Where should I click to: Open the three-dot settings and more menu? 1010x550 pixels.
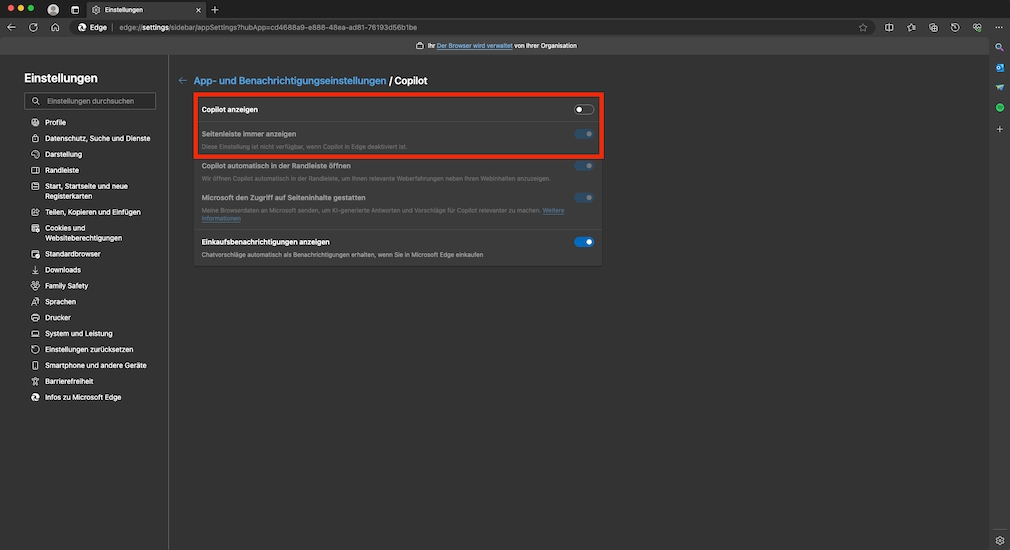[999, 27]
